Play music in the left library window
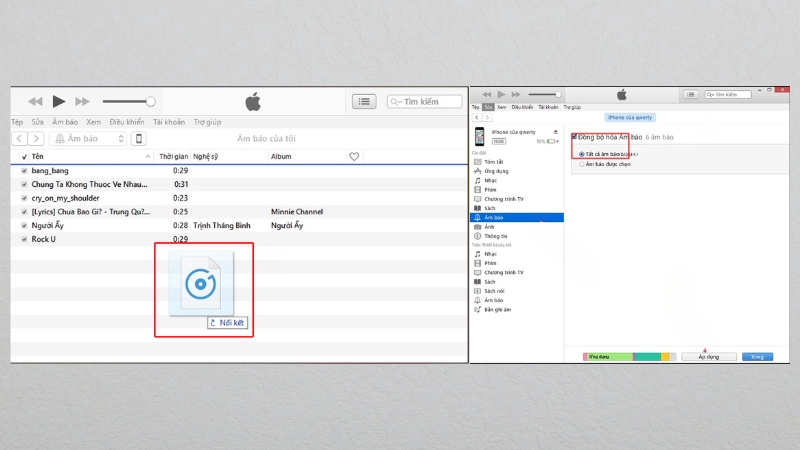This screenshot has height=450, width=800. pos(59,102)
